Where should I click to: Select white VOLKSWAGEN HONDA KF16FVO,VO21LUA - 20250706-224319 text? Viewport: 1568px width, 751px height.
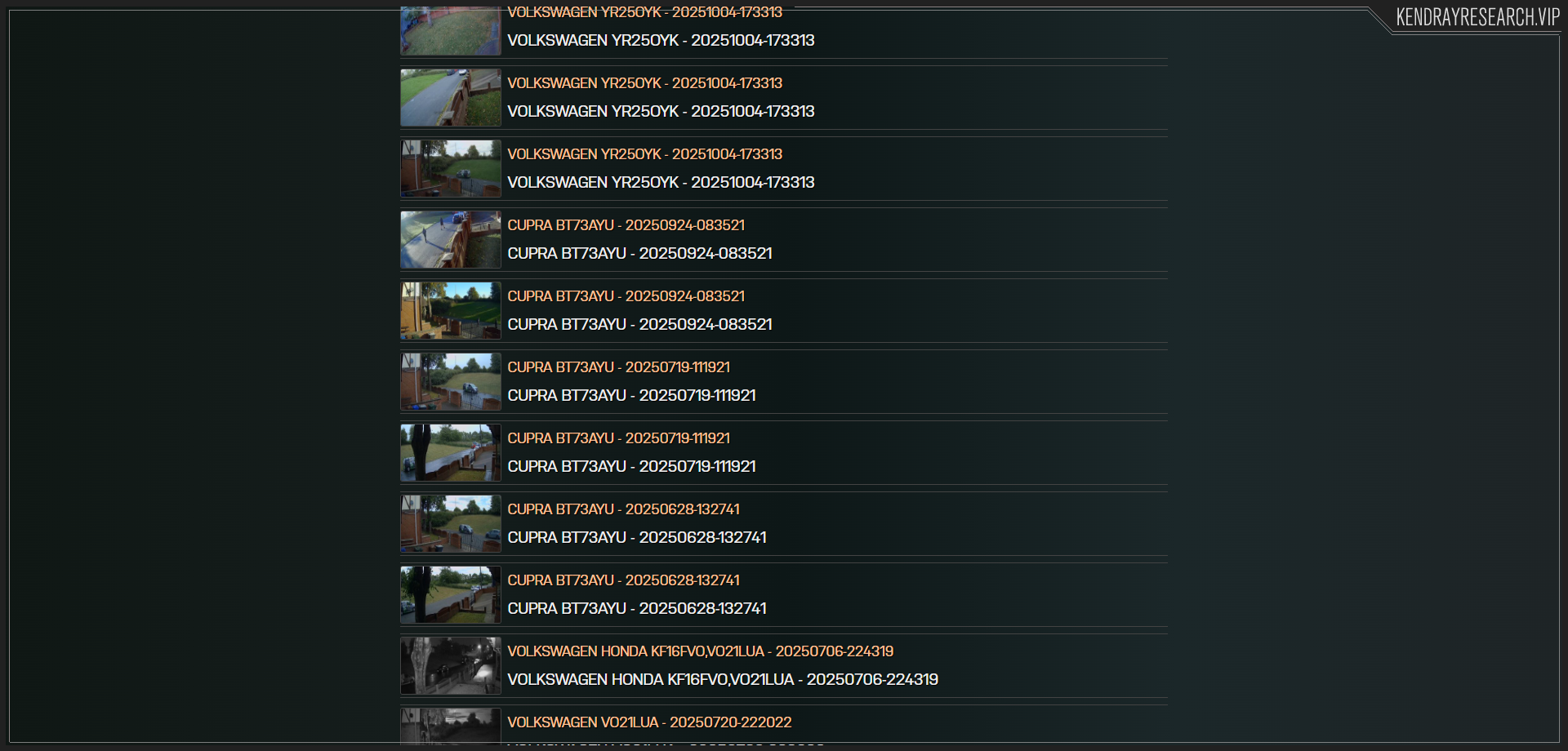723,680
